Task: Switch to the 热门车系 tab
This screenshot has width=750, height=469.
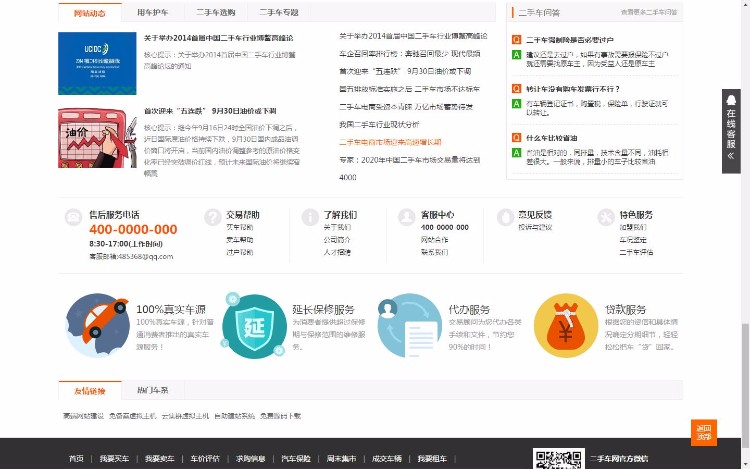Action: [153, 390]
